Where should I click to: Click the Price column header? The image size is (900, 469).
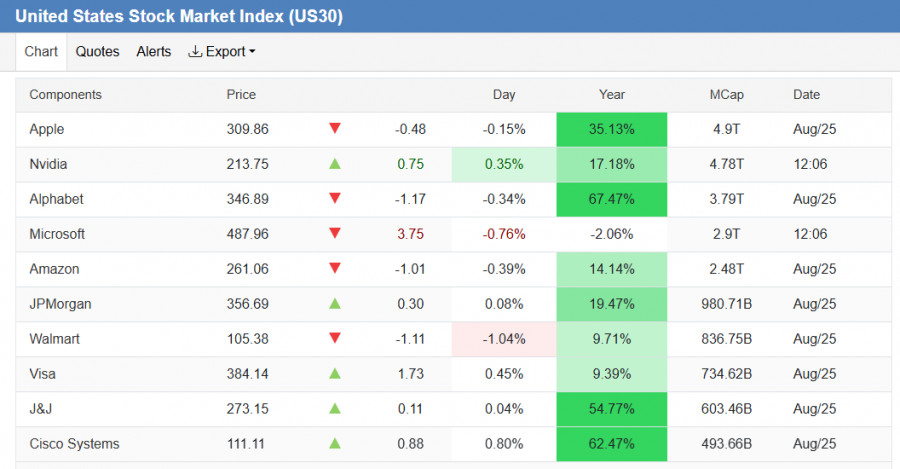241,95
